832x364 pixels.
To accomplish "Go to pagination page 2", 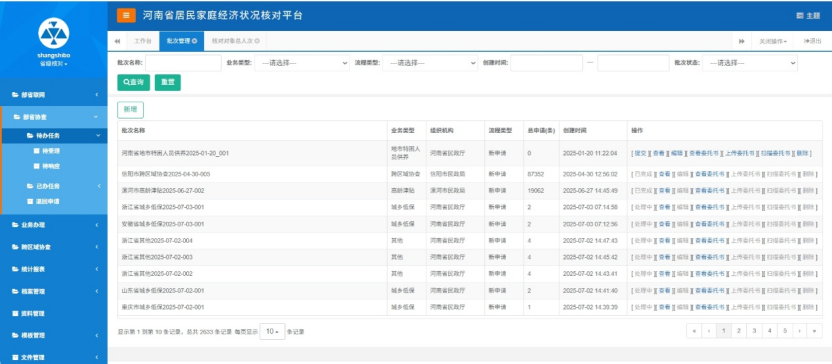I will 738,331.
